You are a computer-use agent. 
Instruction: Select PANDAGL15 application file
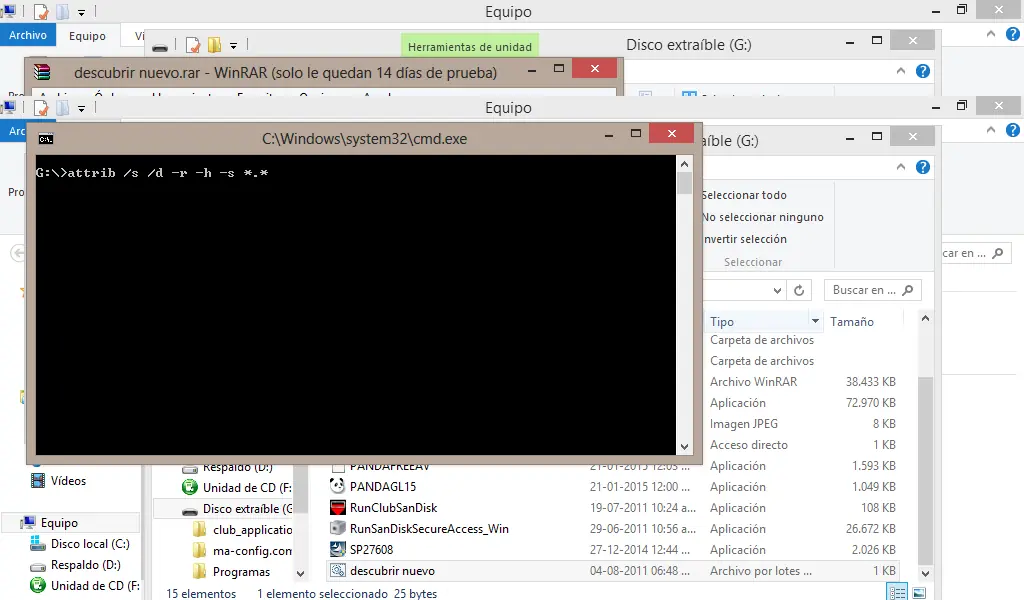(383, 486)
